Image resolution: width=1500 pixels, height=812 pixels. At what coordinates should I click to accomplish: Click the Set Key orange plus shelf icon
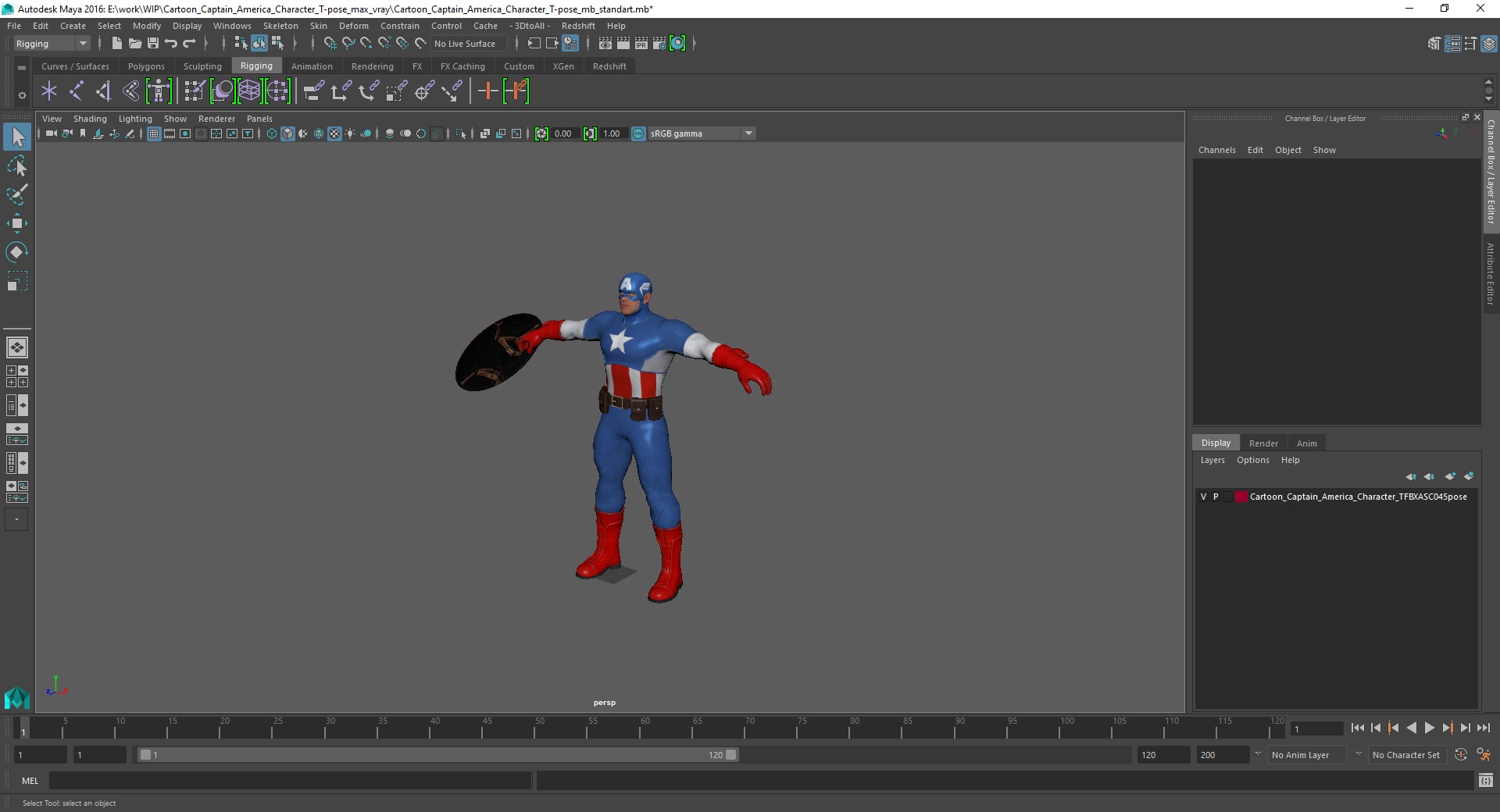[x=487, y=91]
